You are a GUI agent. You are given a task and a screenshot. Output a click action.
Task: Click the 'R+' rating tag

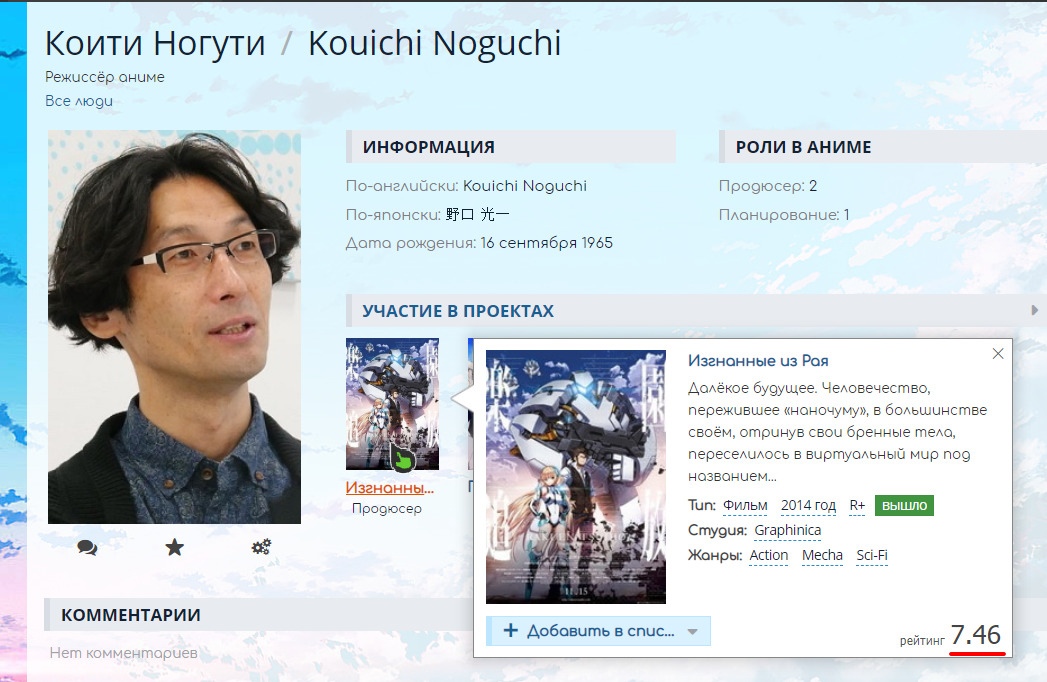(x=857, y=505)
